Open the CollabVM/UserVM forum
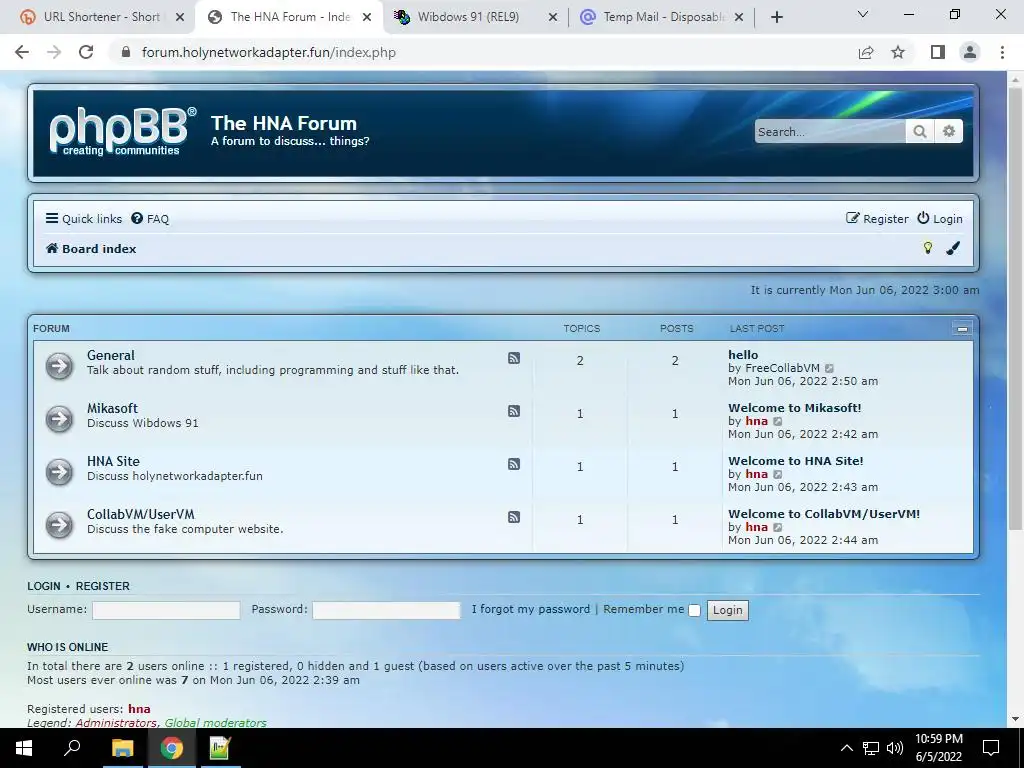Screen dimensions: 1024x768 [140, 514]
